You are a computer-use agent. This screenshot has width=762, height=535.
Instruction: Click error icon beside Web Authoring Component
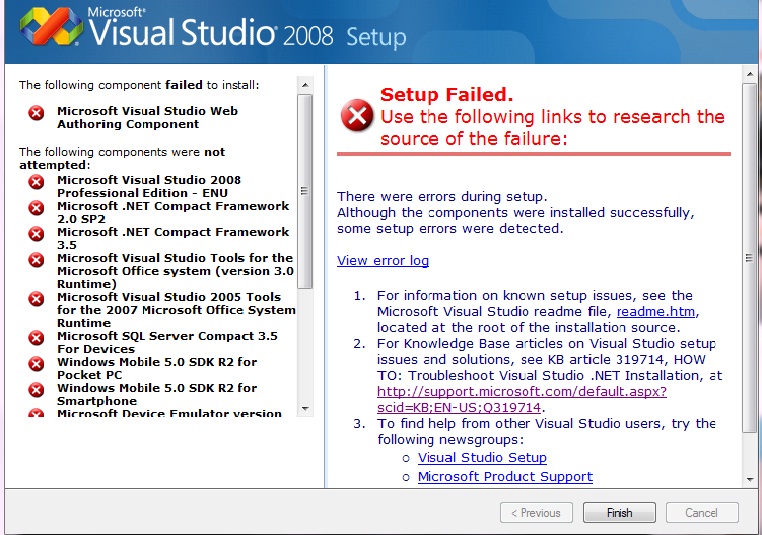pos(36,113)
